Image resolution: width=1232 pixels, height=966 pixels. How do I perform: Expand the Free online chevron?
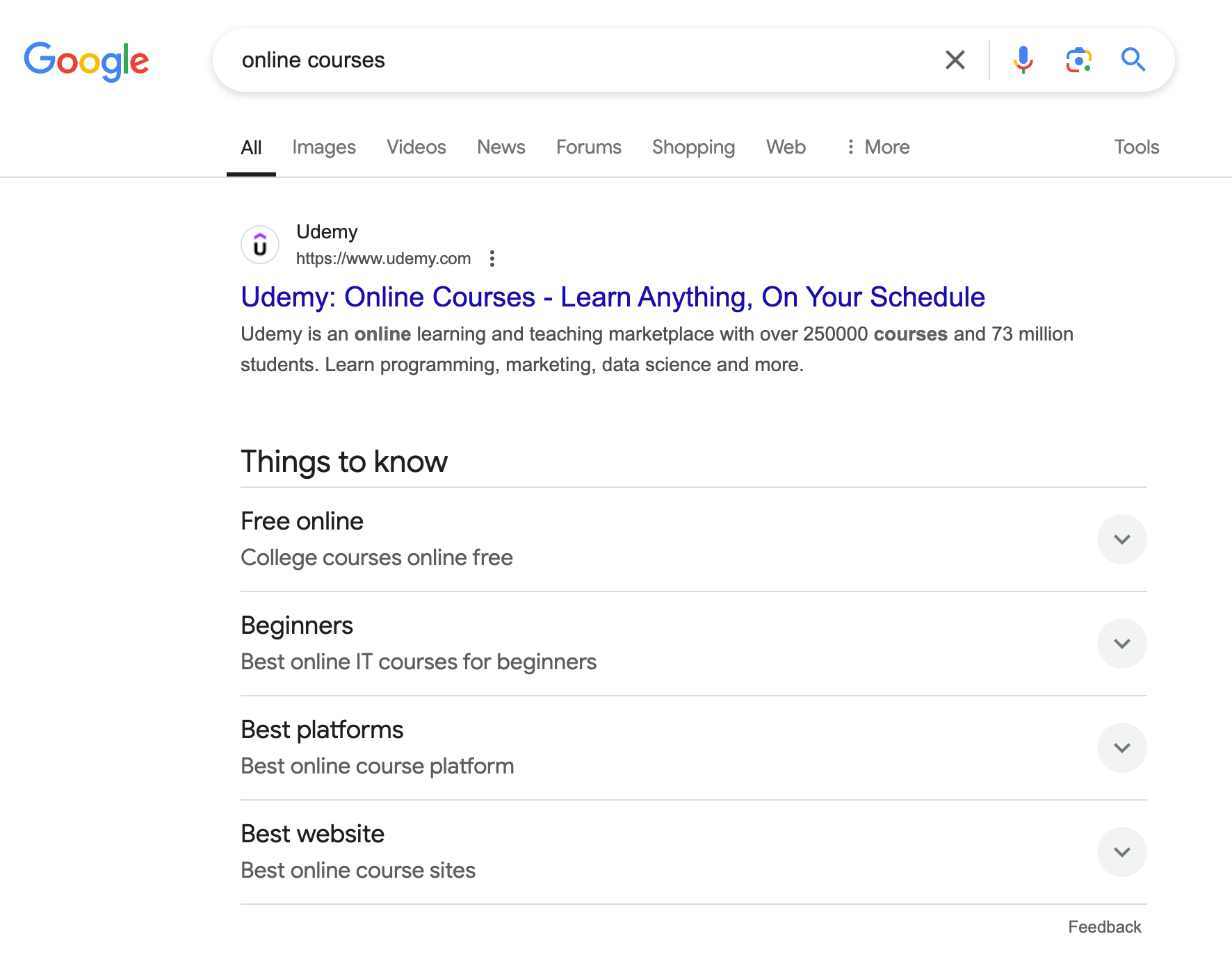pyautogui.click(x=1121, y=539)
